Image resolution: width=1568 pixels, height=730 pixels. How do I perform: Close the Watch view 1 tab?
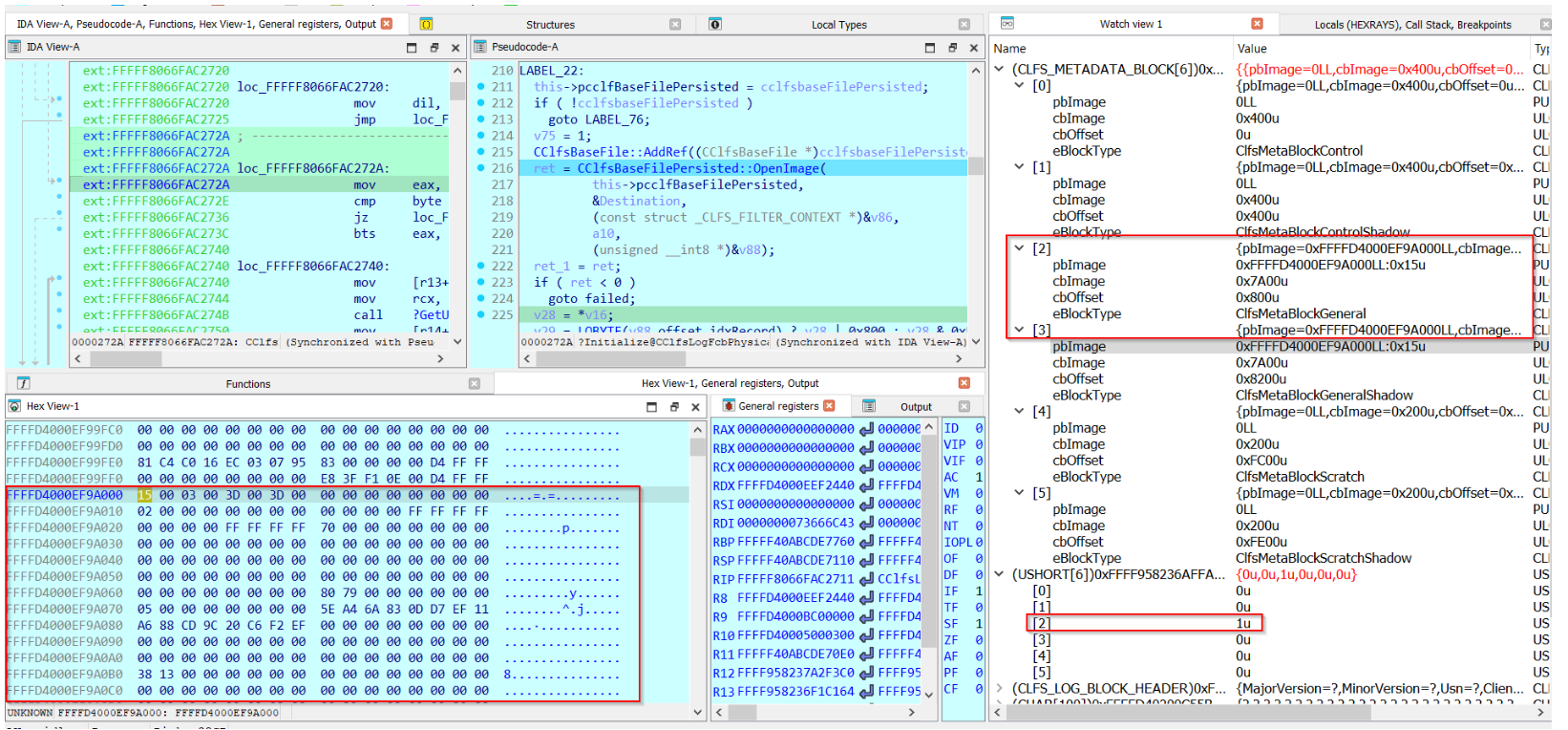1257,24
